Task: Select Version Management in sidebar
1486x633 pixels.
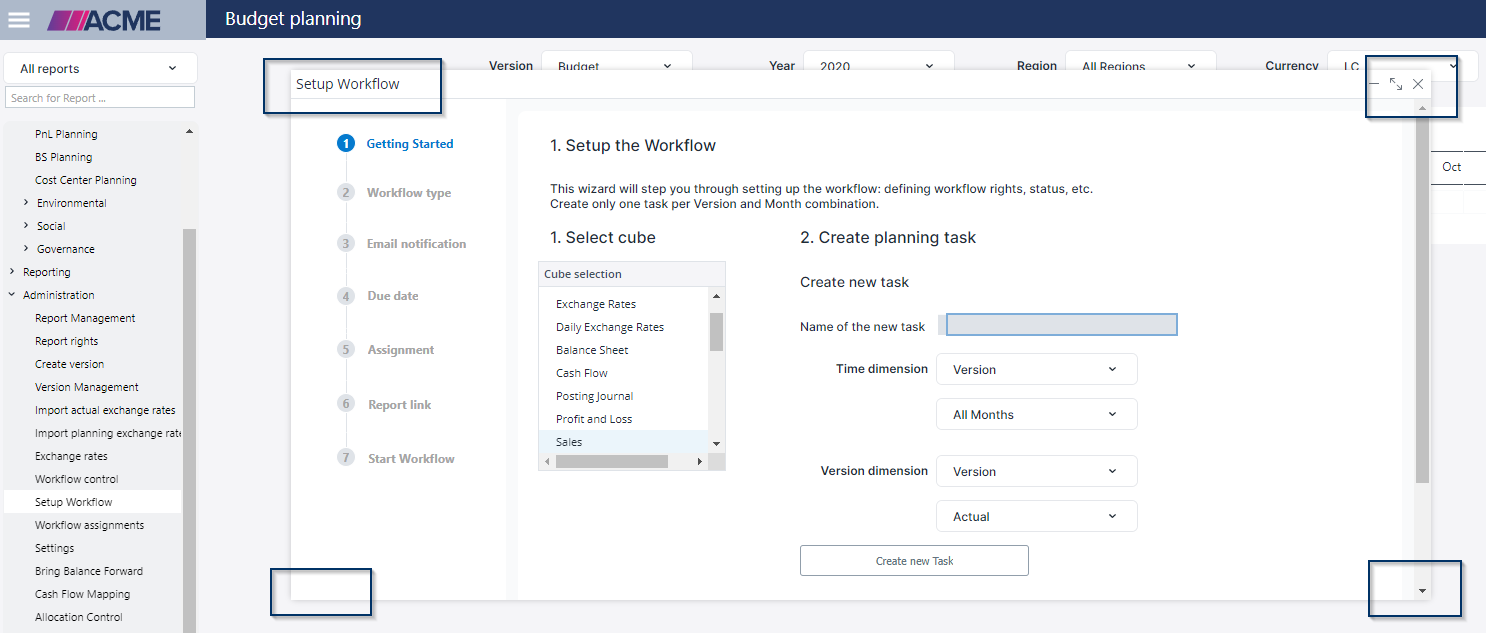Action: [86, 387]
